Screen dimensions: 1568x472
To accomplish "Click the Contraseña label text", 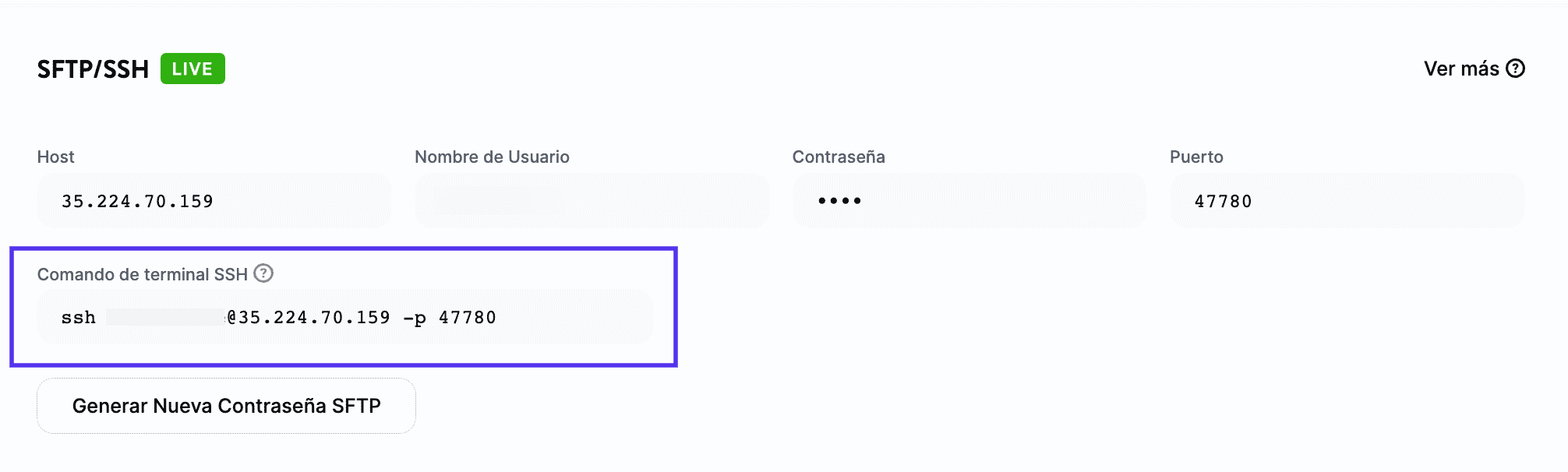I will pyautogui.click(x=839, y=157).
